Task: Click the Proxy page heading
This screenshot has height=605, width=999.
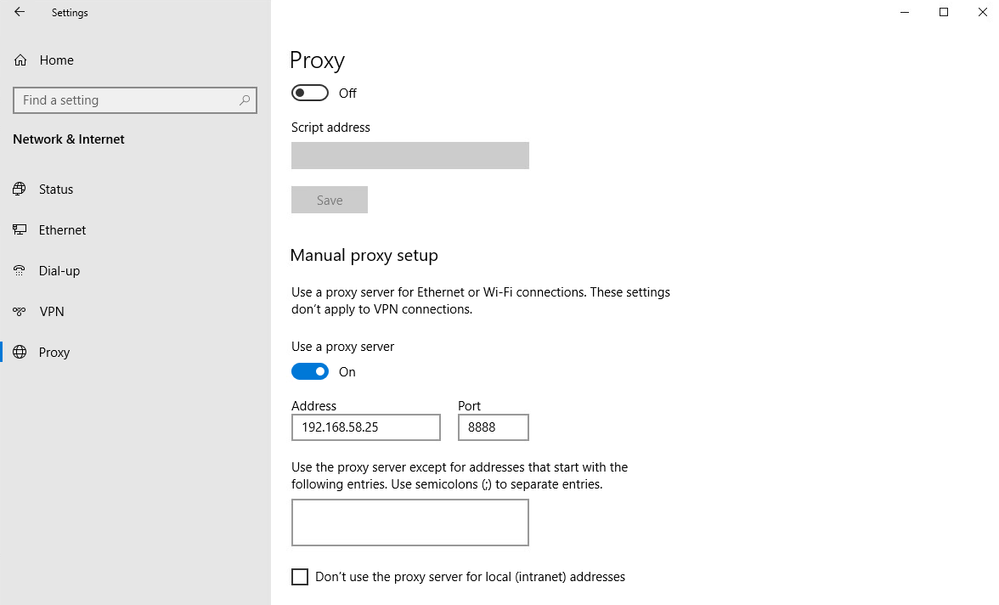Action: click(317, 60)
